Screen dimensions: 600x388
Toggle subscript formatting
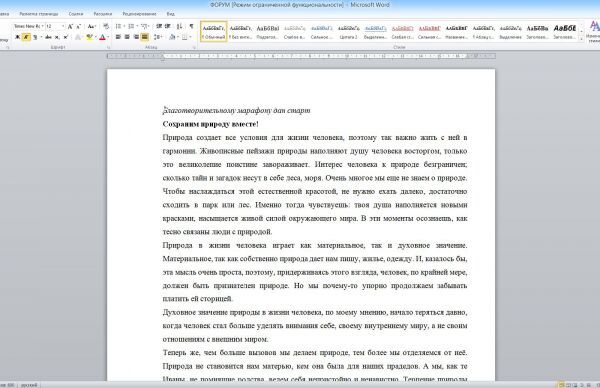pos(57,37)
